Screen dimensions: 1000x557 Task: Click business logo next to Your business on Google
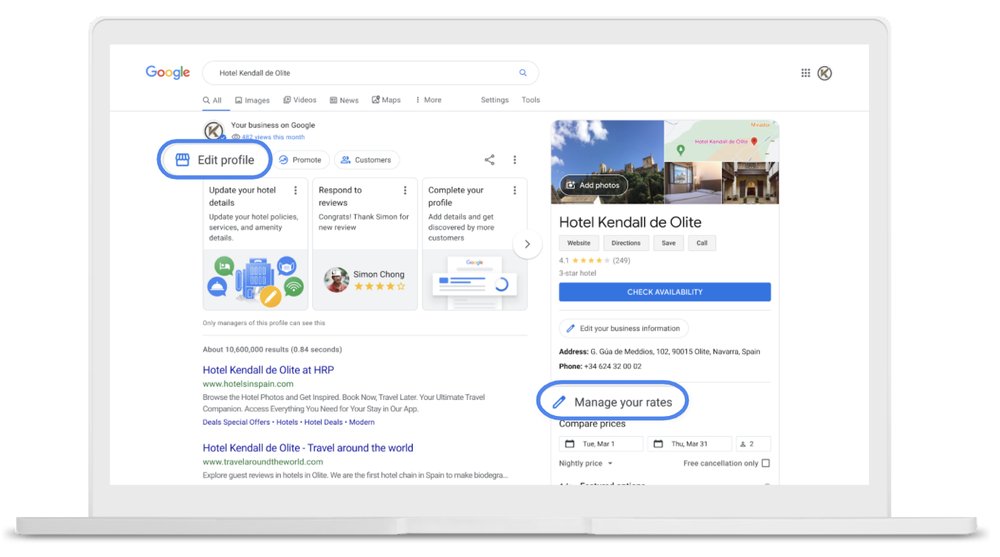pos(214,131)
